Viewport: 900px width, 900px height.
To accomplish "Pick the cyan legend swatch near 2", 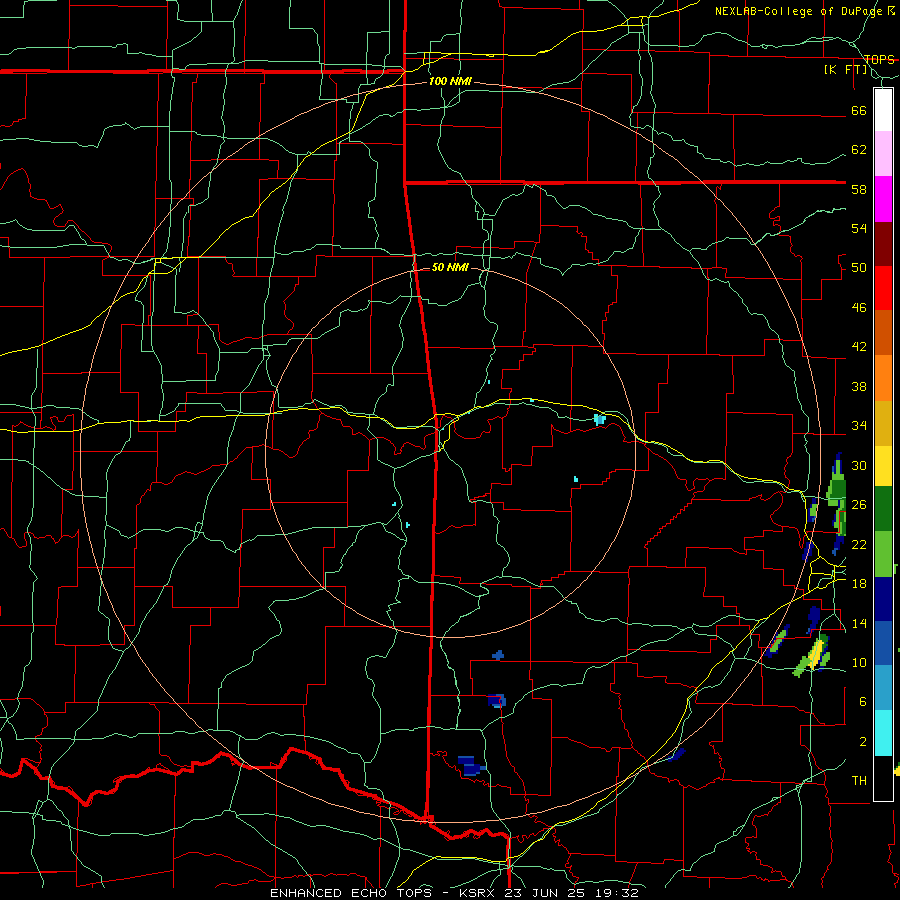I will click(883, 733).
